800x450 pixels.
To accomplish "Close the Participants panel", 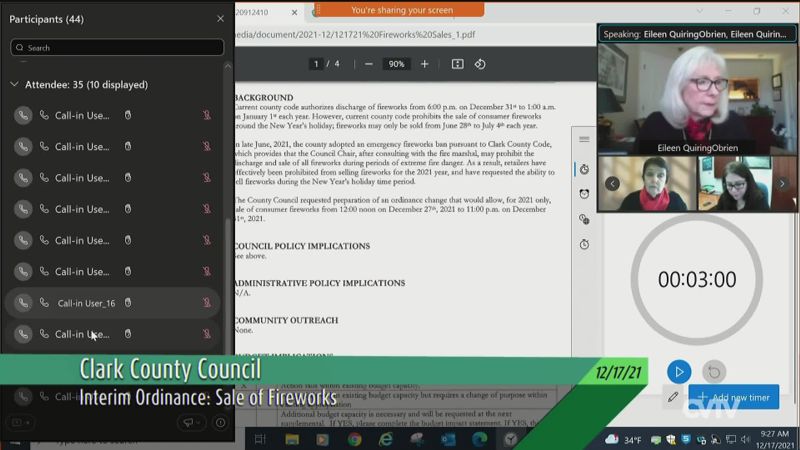I will (x=220, y=18).
